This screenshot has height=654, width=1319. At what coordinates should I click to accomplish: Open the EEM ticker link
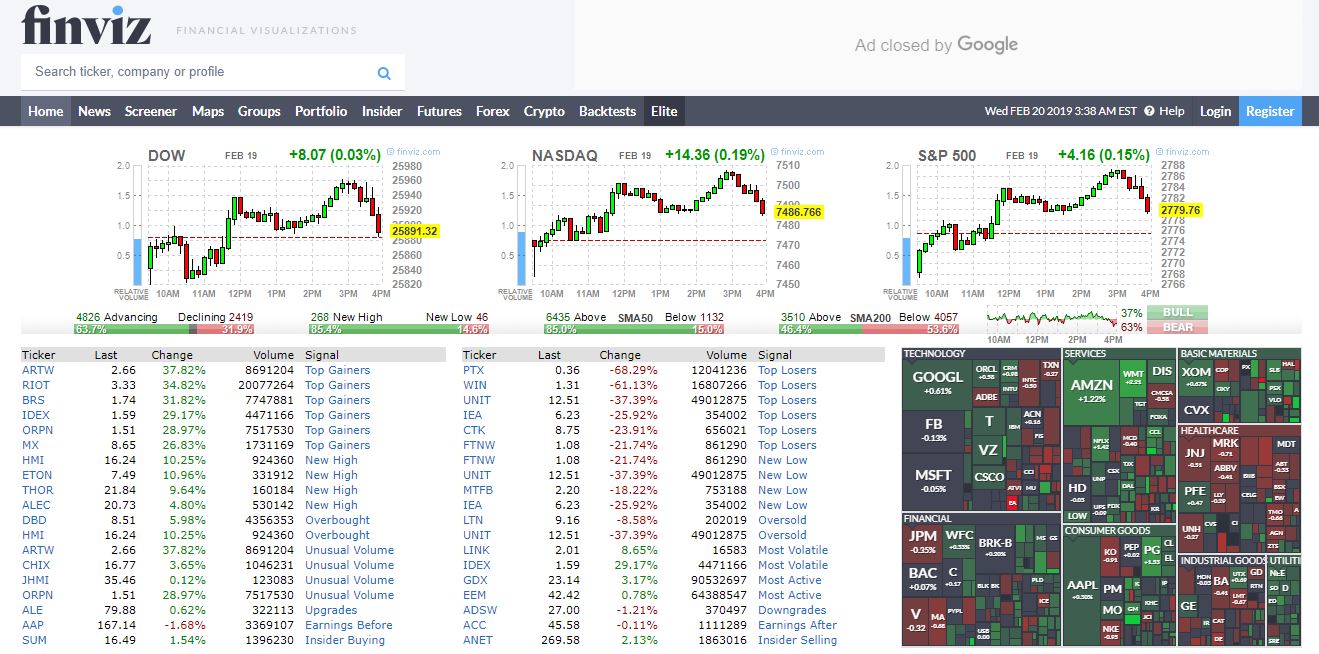476,595
